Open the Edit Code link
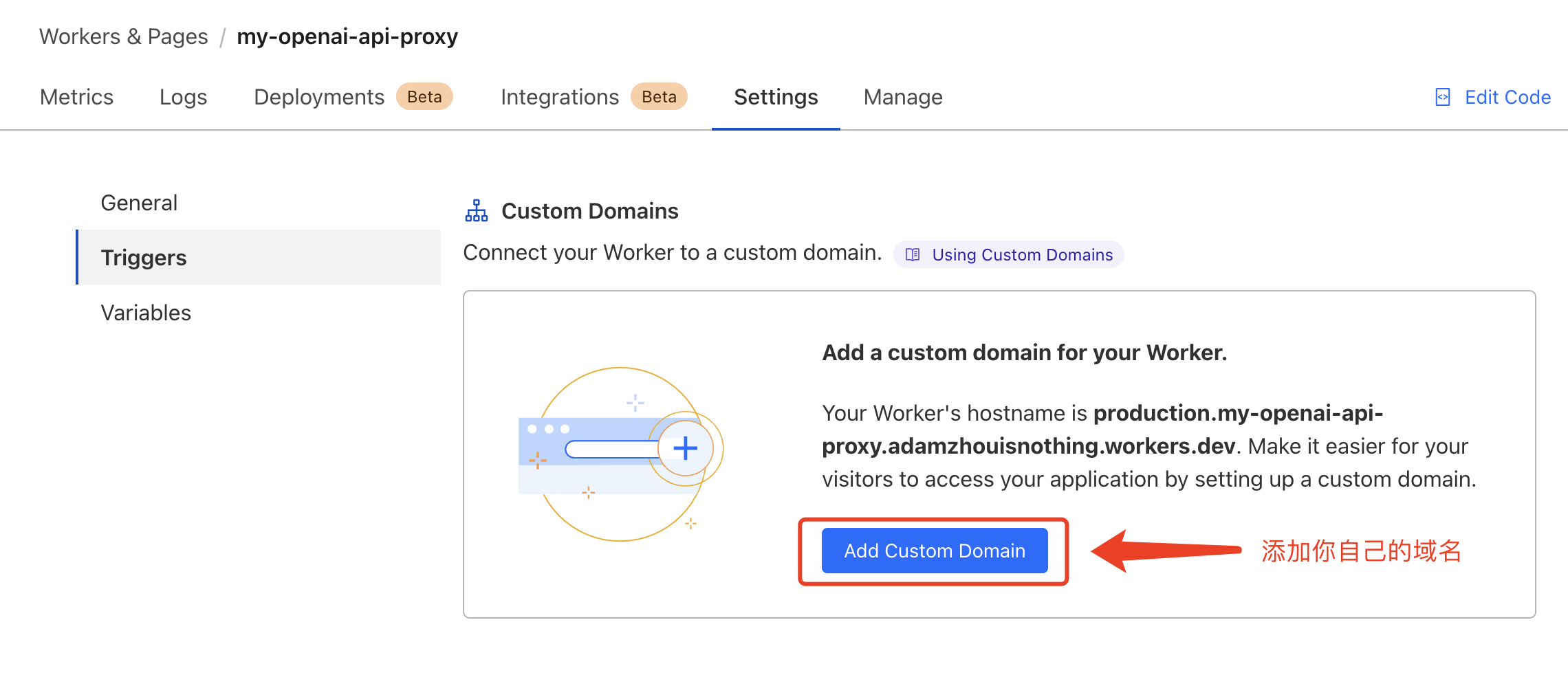The width and height of the screenshot is (1568, 697). pyautogui.click(x=1507, y=98)
